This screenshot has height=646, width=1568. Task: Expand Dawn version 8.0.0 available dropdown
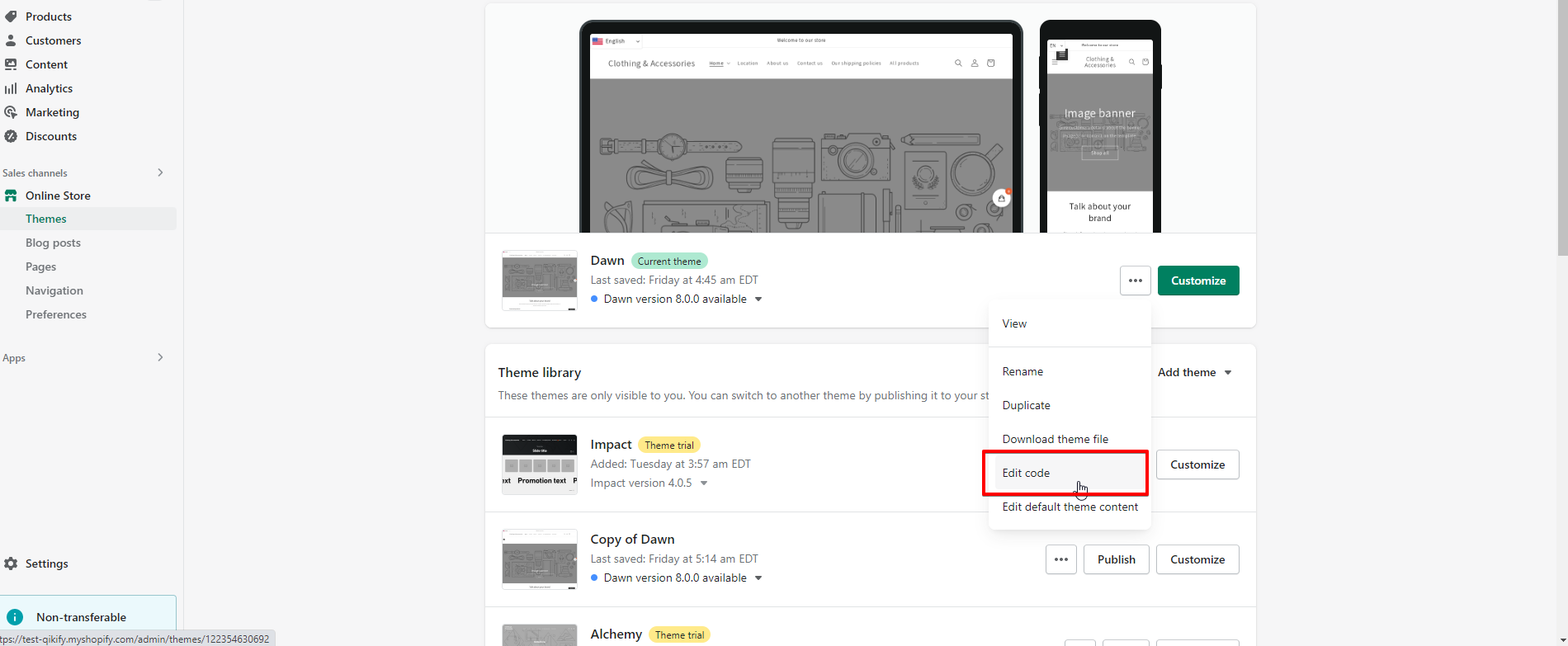[x=758, y=299]
